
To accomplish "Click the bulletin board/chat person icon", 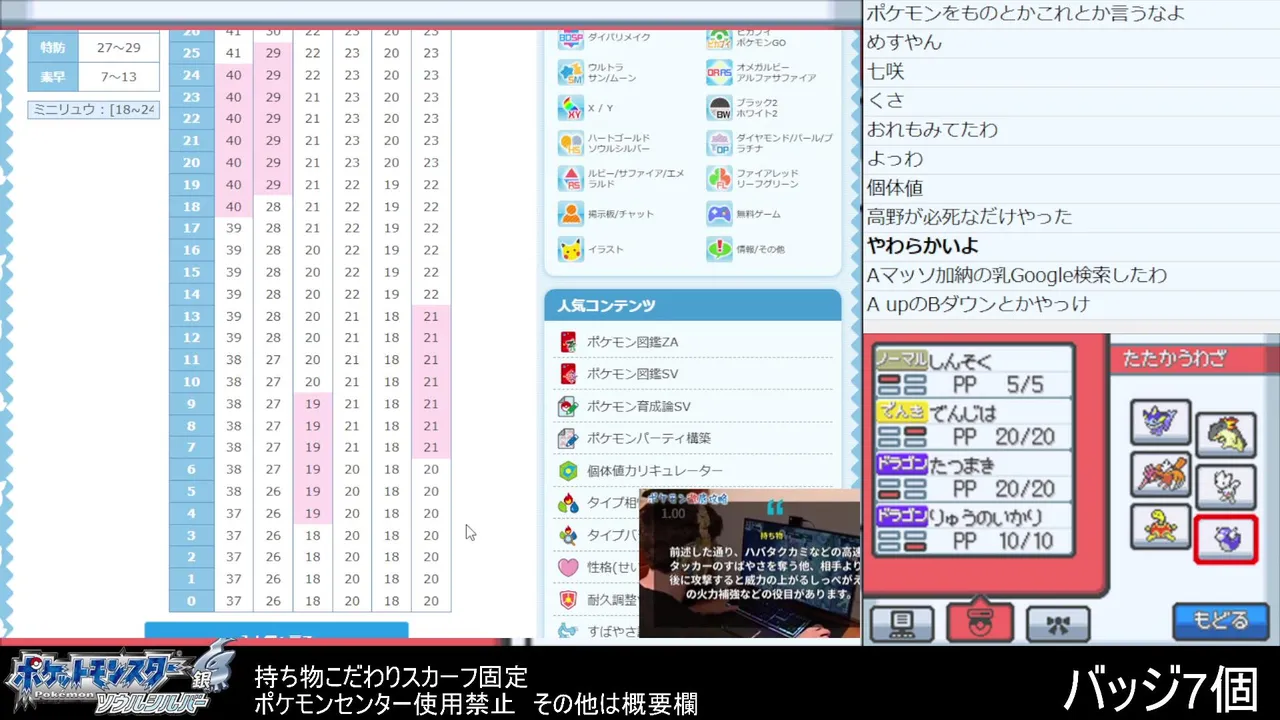I will click(571, 214).
